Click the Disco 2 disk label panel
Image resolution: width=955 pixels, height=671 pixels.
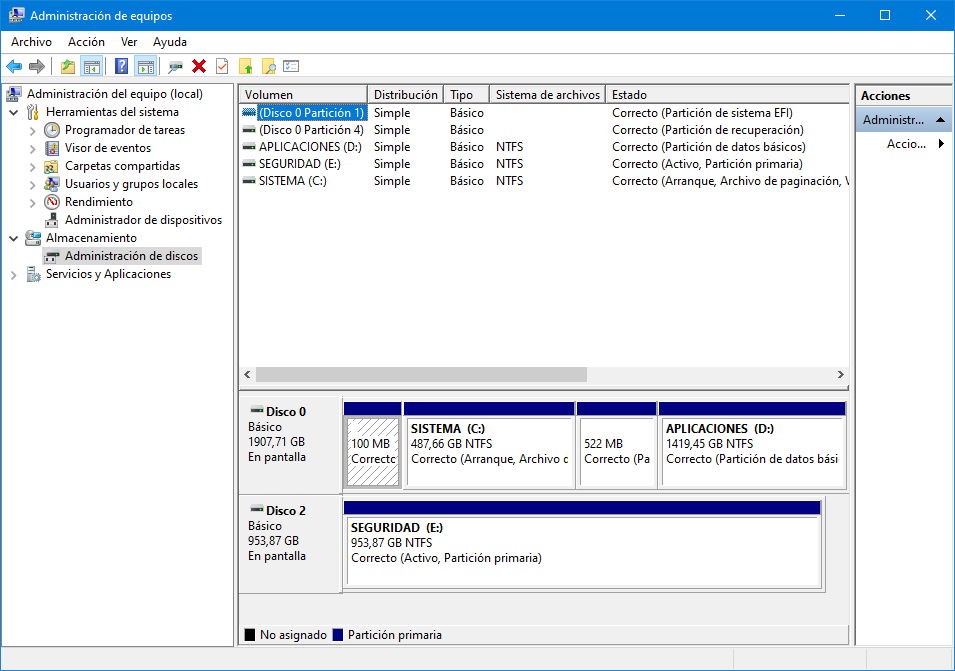click(x=291, y=544)
